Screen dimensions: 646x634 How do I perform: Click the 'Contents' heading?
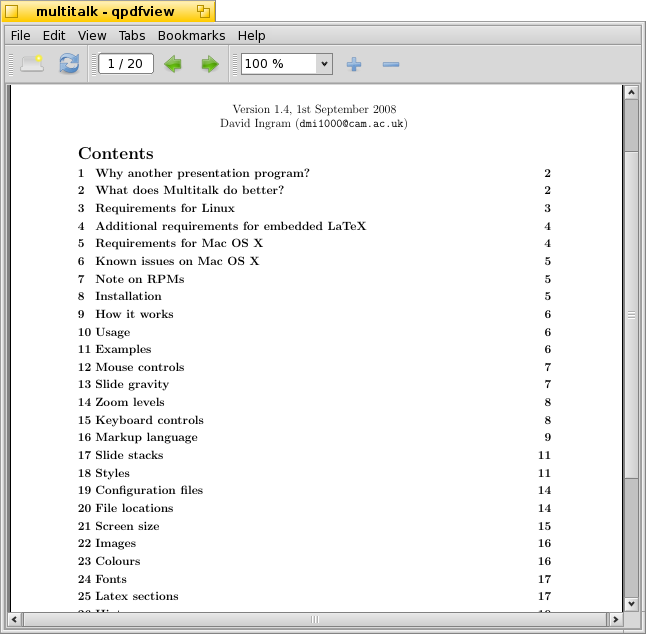(x=116, y=153)
